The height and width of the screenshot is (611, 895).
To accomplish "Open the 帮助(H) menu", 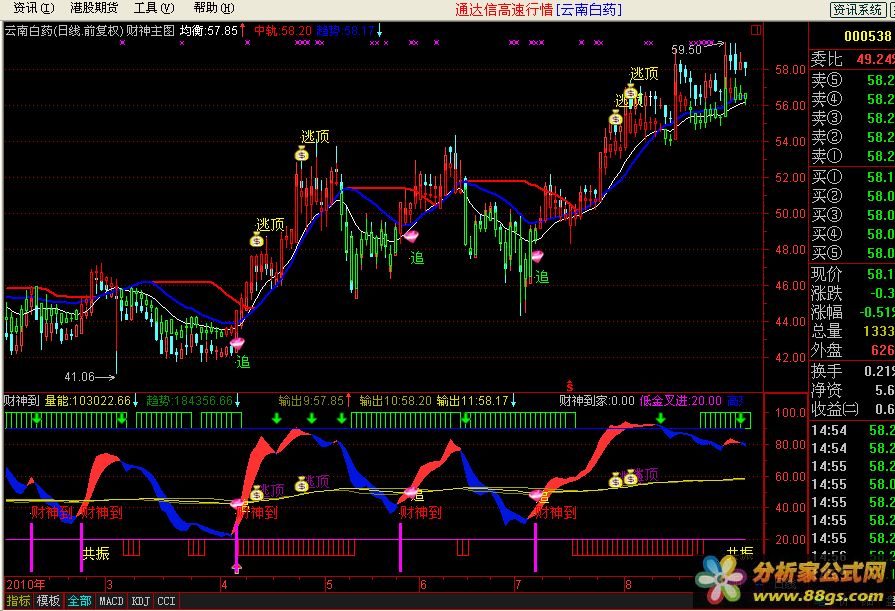I will (213, 8).
